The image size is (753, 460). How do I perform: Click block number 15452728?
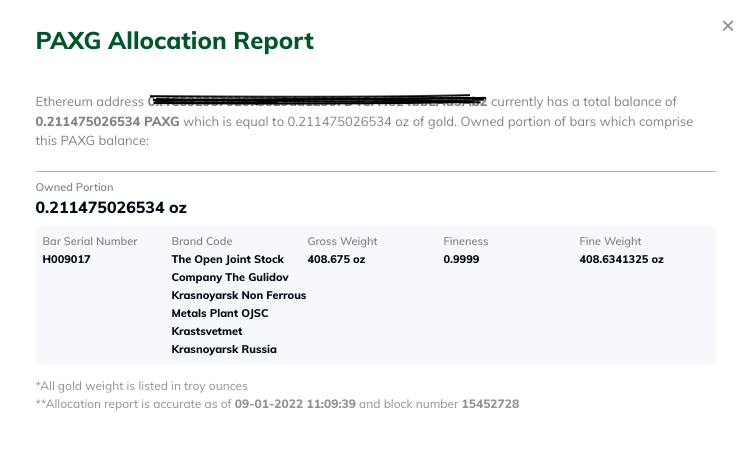[x=490, y=404]
